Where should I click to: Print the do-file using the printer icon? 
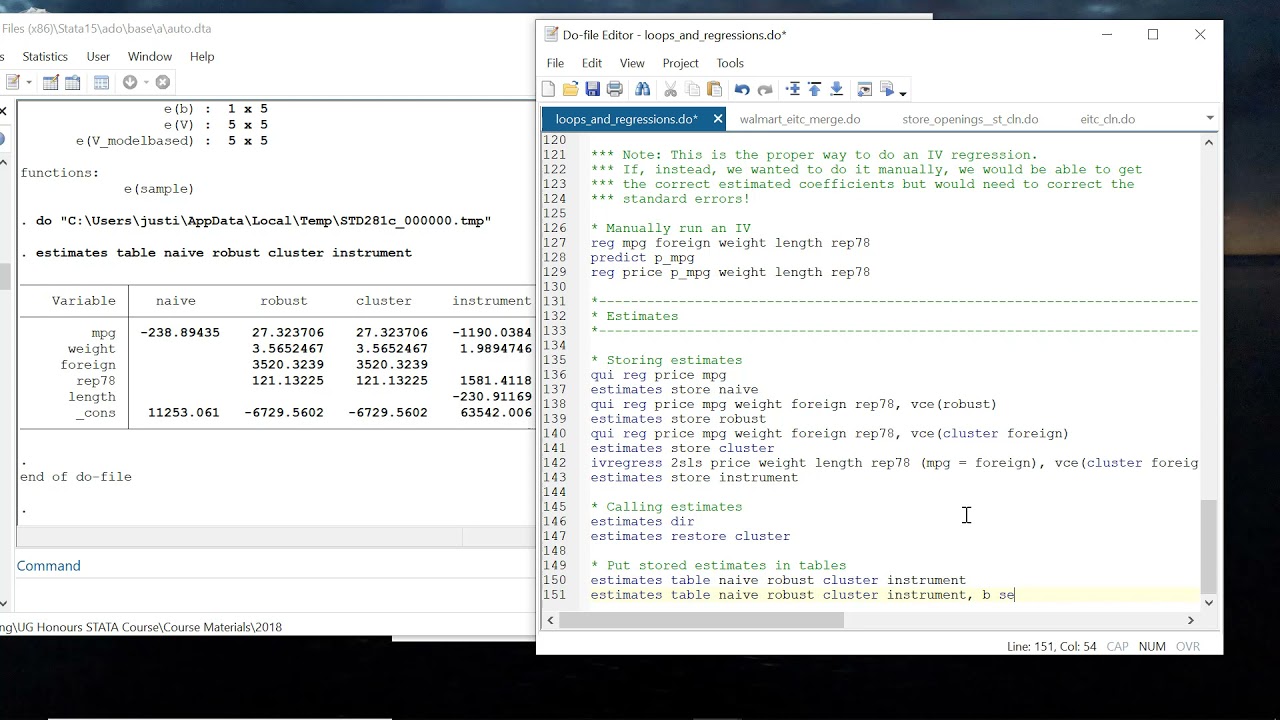(x=615, y=89)
